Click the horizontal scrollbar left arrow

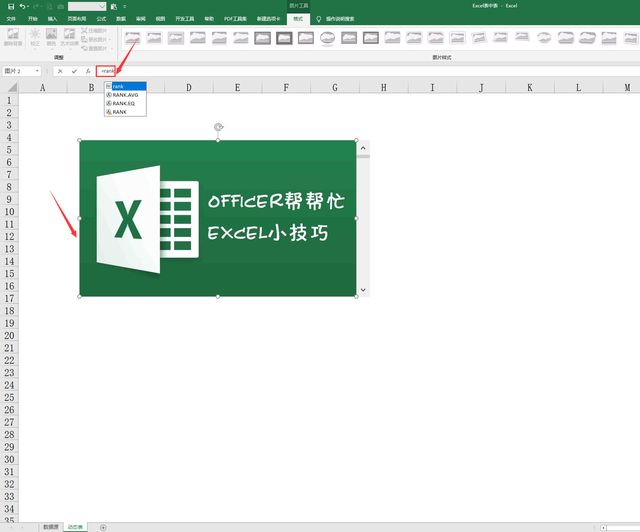click(x=603, y=528)
